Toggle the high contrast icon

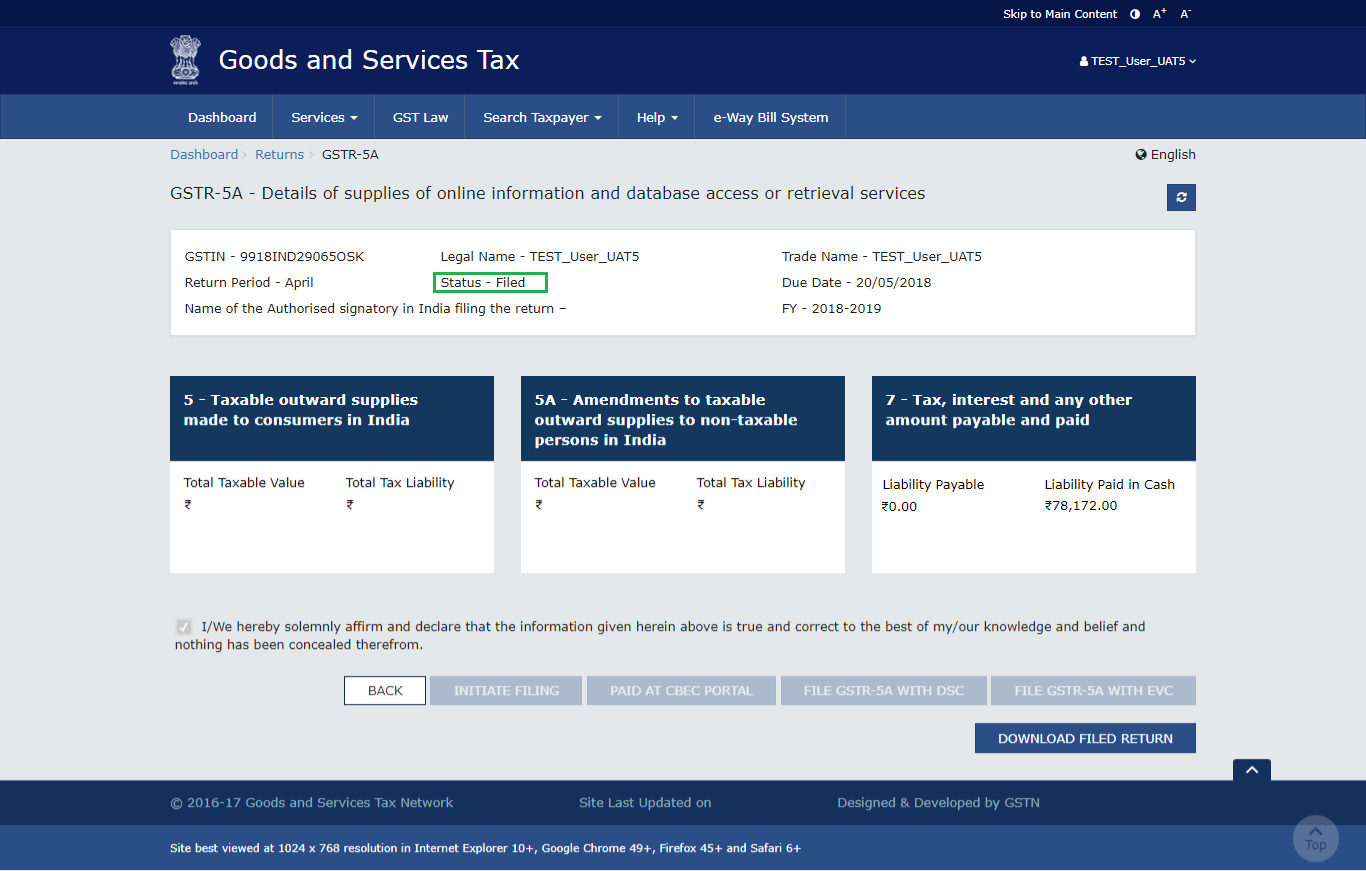pyautogui.click(x=1135, y=14)
